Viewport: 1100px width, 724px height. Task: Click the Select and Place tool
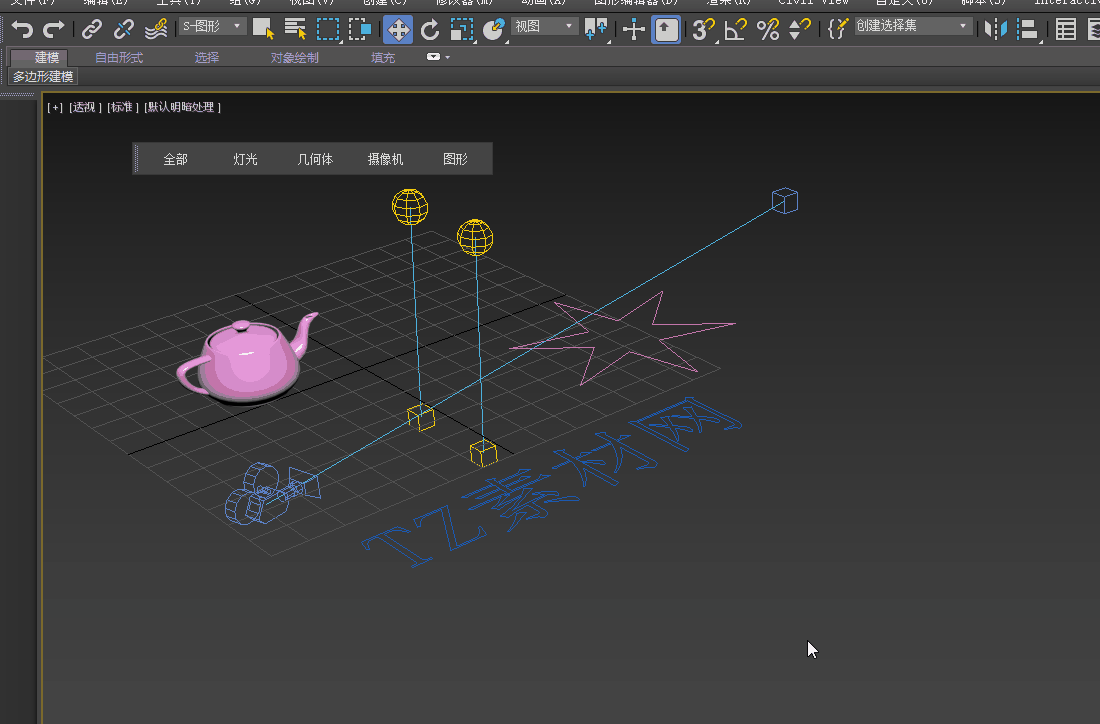click(494, 29)
